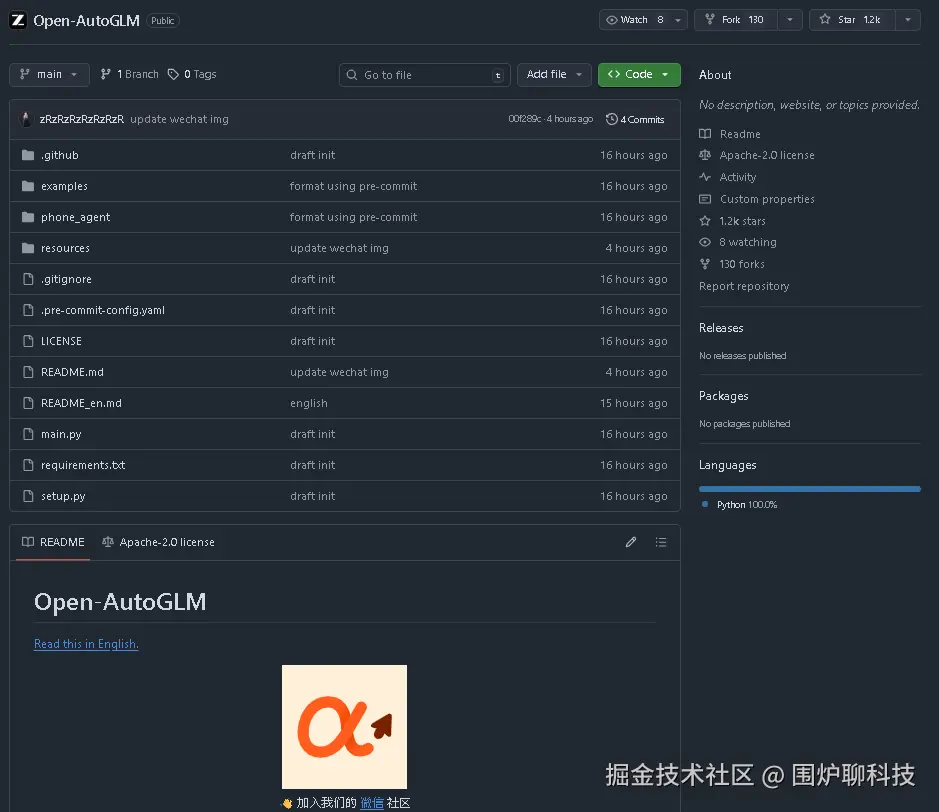Open the .github folder
939x812 pixels.
click(60, 155)
